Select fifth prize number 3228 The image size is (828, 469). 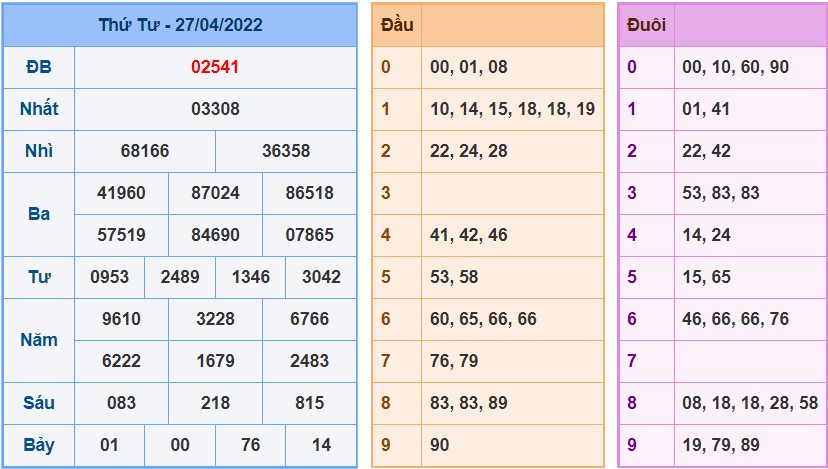[215, 319]
